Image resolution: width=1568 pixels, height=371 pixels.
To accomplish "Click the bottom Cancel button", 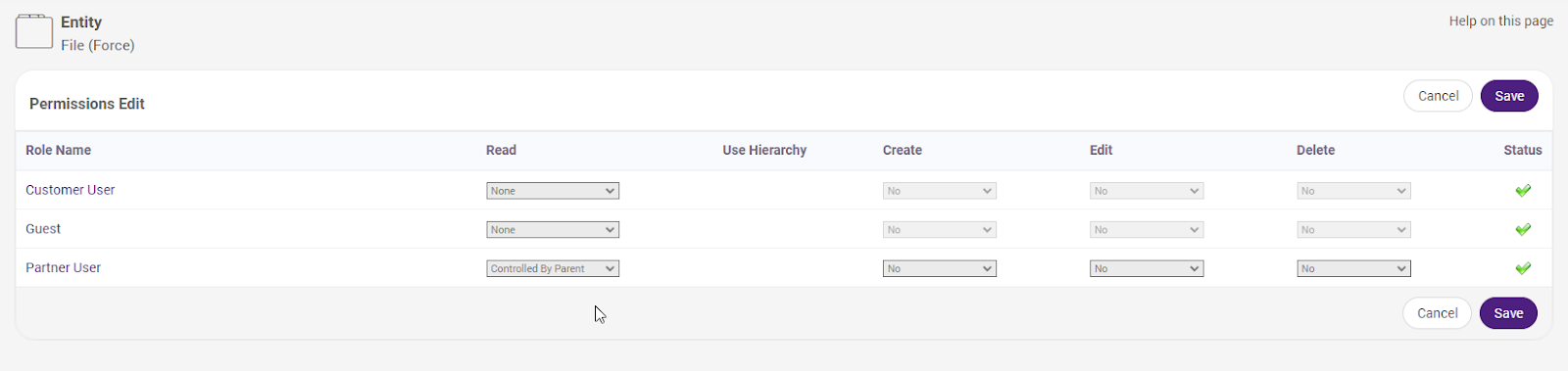I will (x=1438, y=313).
